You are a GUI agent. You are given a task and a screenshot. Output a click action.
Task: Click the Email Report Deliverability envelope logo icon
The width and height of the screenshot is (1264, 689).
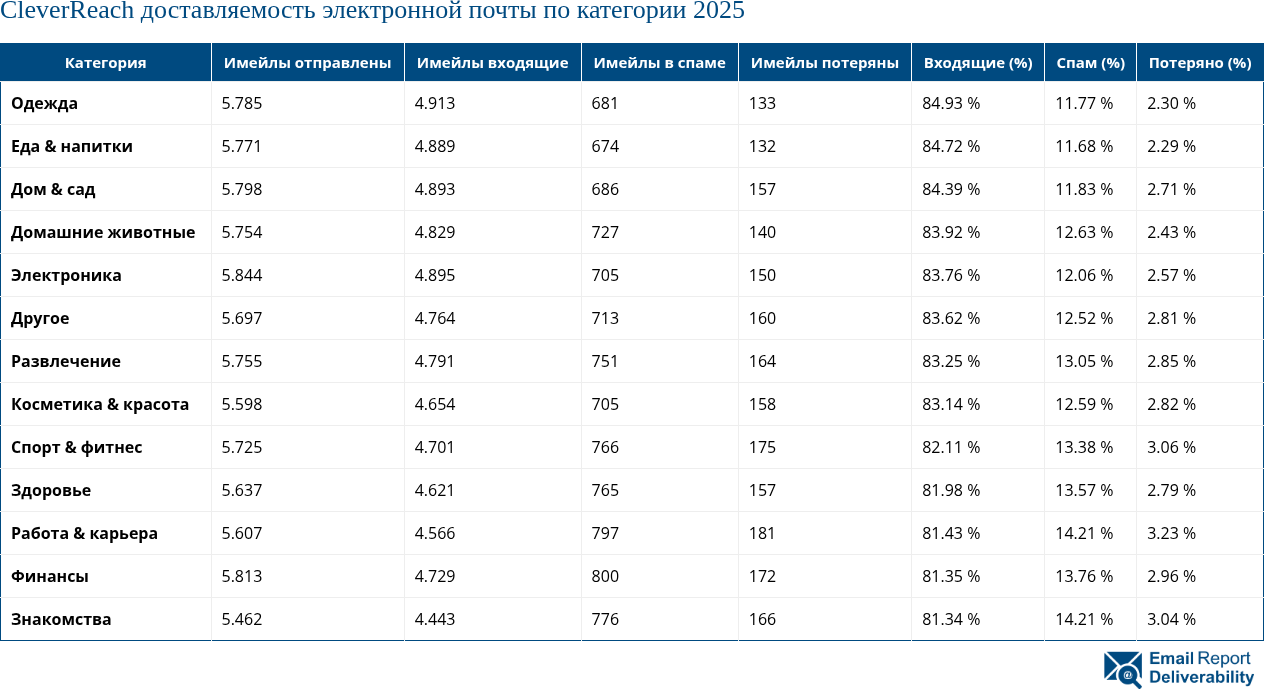point(1123,669)
